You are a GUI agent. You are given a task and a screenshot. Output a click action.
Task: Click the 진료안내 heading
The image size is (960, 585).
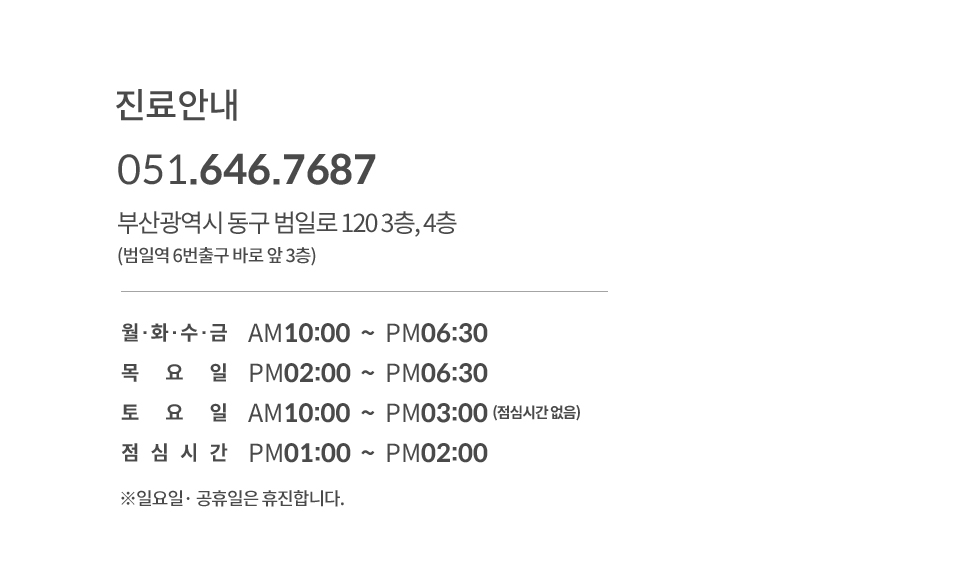(177, 105)
